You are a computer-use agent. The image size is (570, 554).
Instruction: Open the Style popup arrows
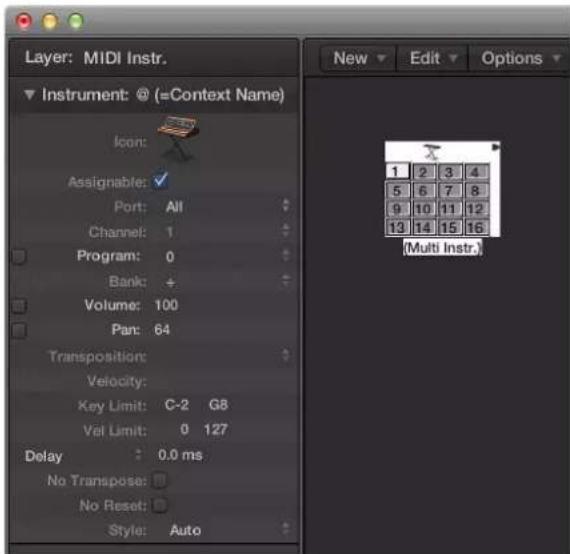point(286,529)
